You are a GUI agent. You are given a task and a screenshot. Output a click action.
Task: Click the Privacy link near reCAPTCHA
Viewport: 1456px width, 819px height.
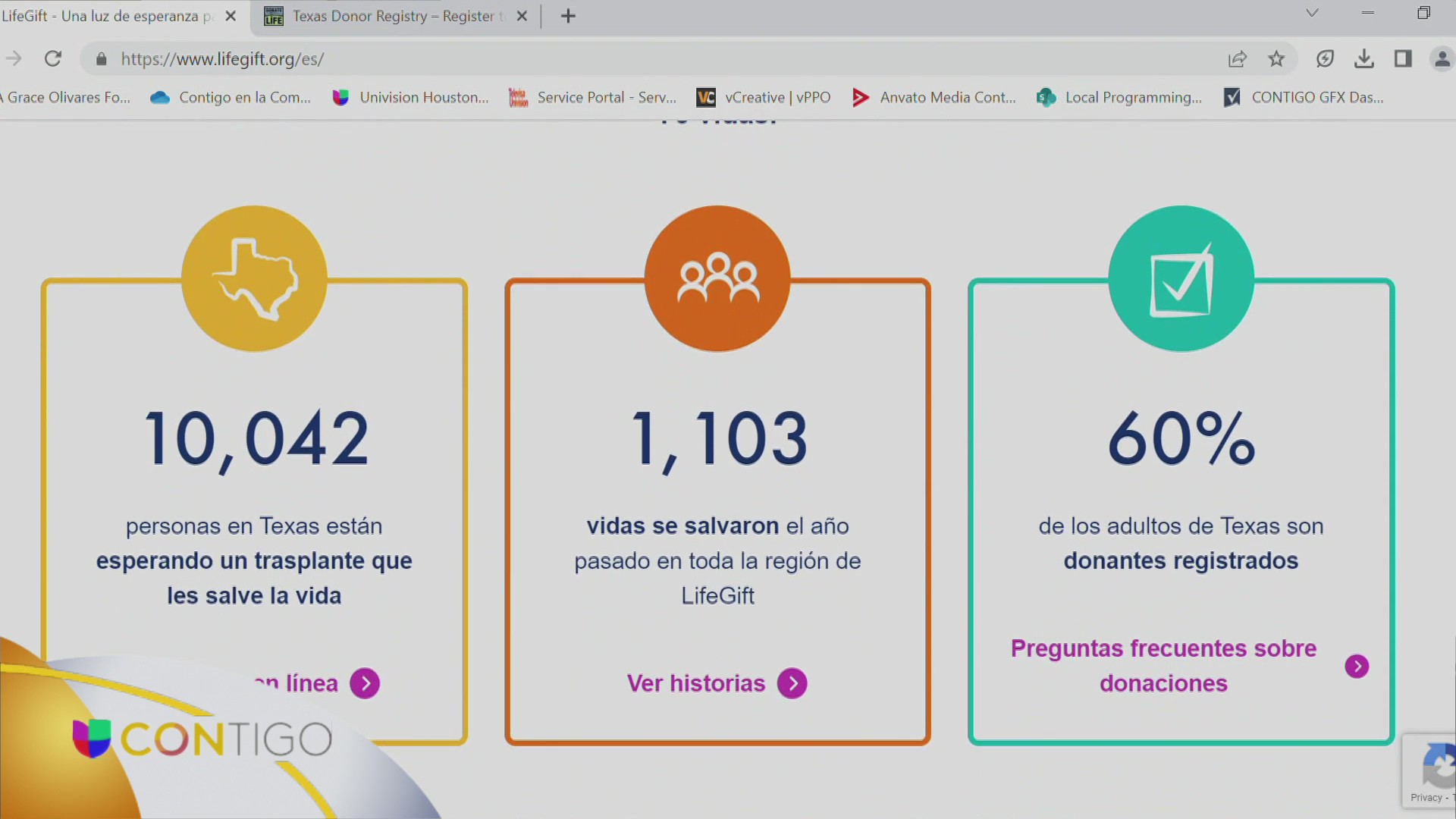pos(1426,798)
